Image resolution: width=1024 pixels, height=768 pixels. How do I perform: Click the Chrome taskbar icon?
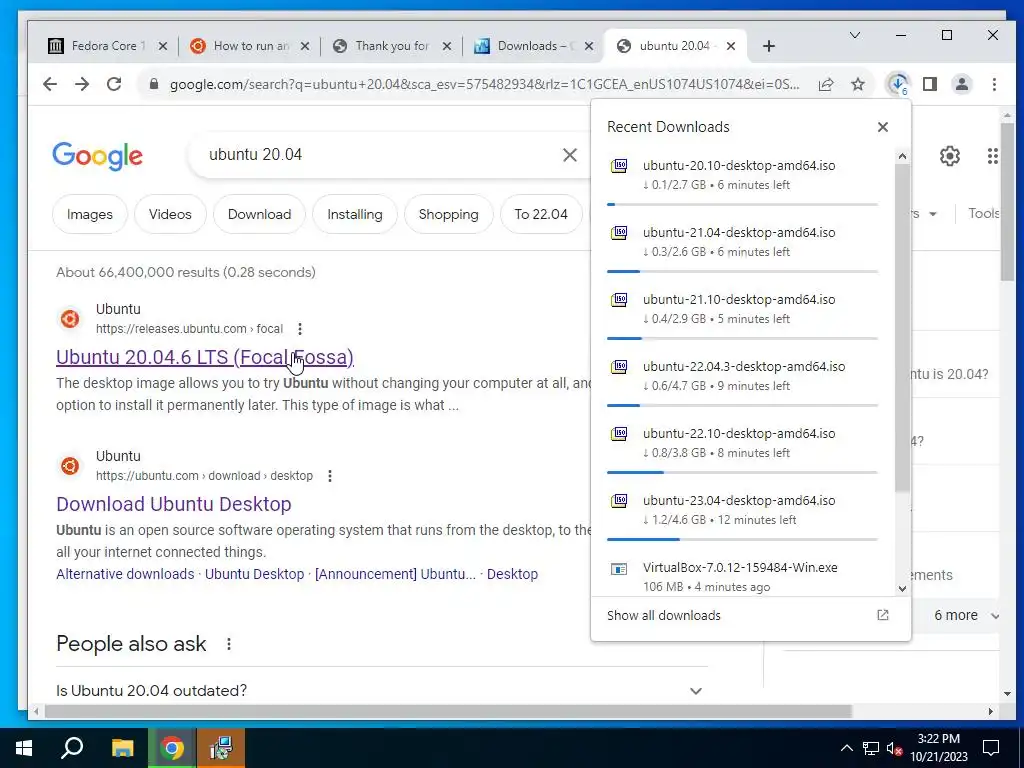point(172,748)
